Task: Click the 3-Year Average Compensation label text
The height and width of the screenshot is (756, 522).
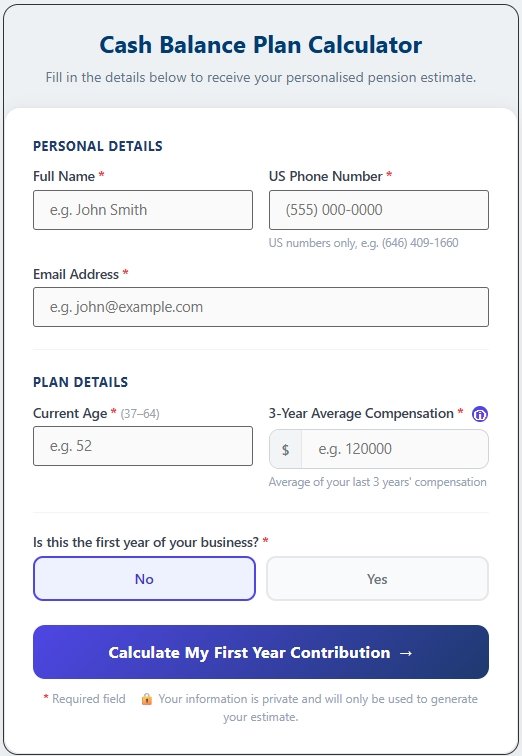Action: [361, 414]
